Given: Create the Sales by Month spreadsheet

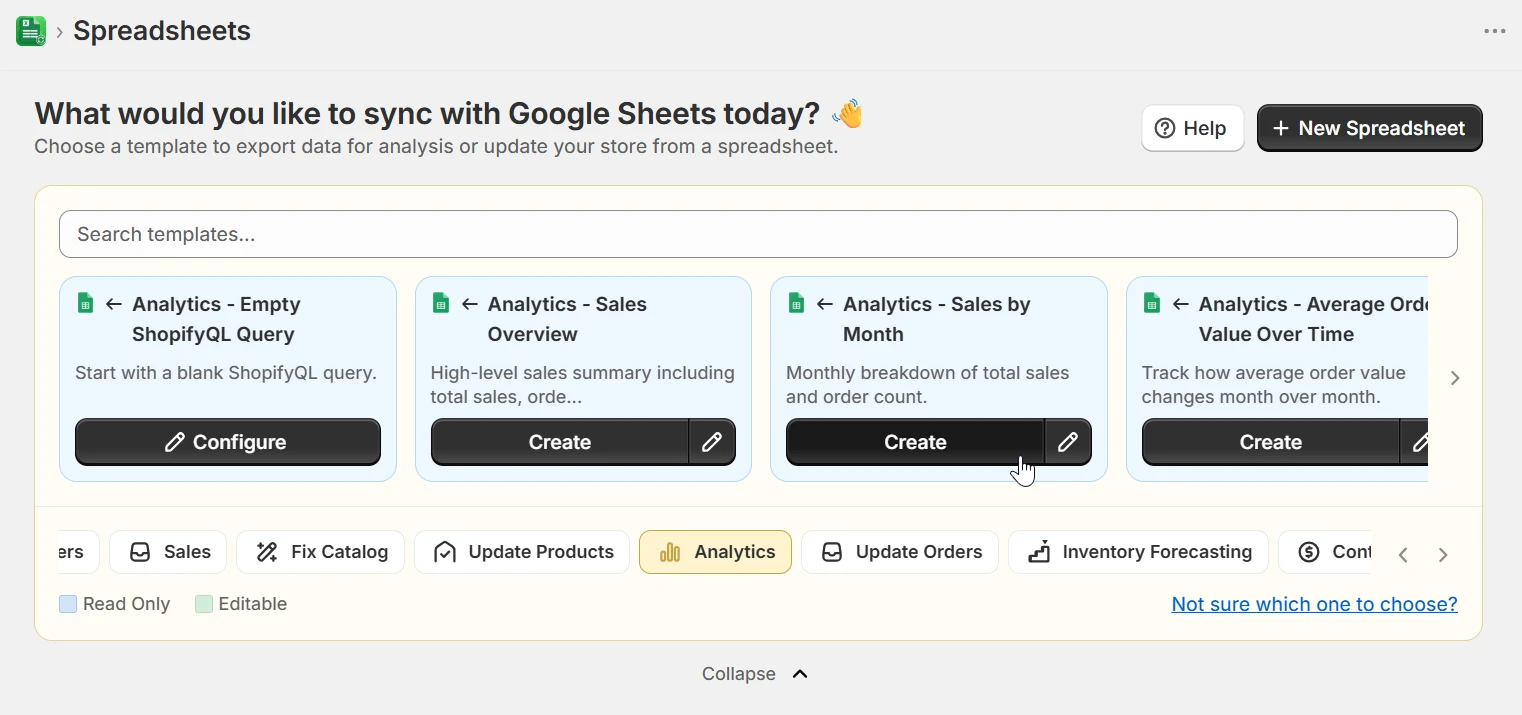Looking at the screenshot, I should (915, 442).
